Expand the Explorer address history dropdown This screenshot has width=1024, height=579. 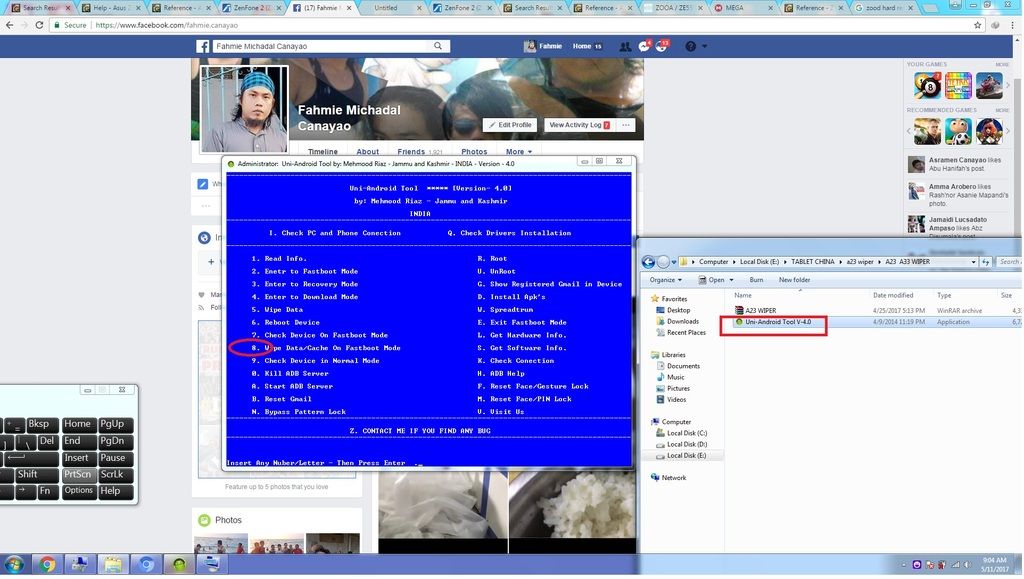pos(973,262)
